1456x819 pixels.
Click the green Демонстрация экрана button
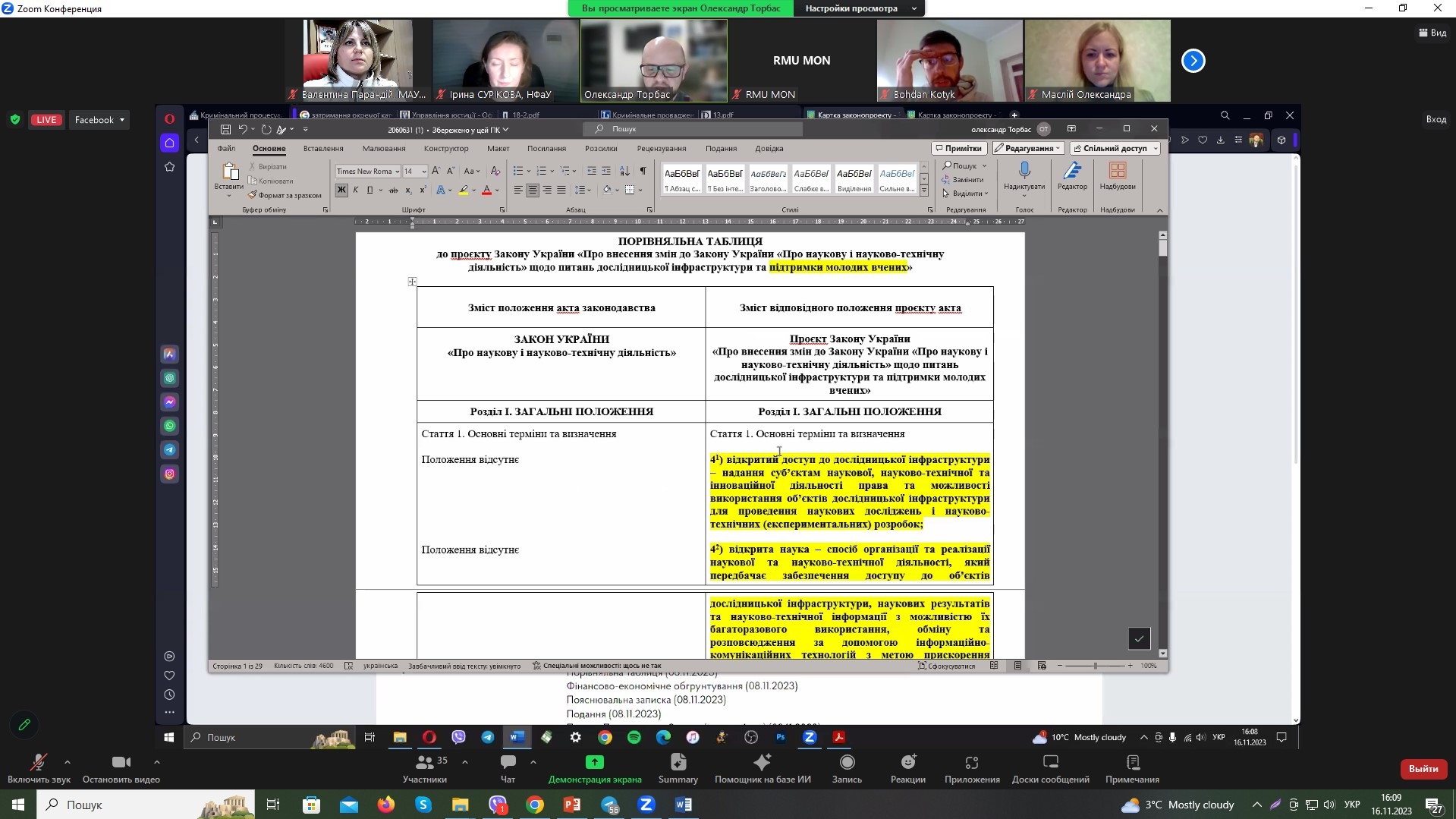coord(594,767)
